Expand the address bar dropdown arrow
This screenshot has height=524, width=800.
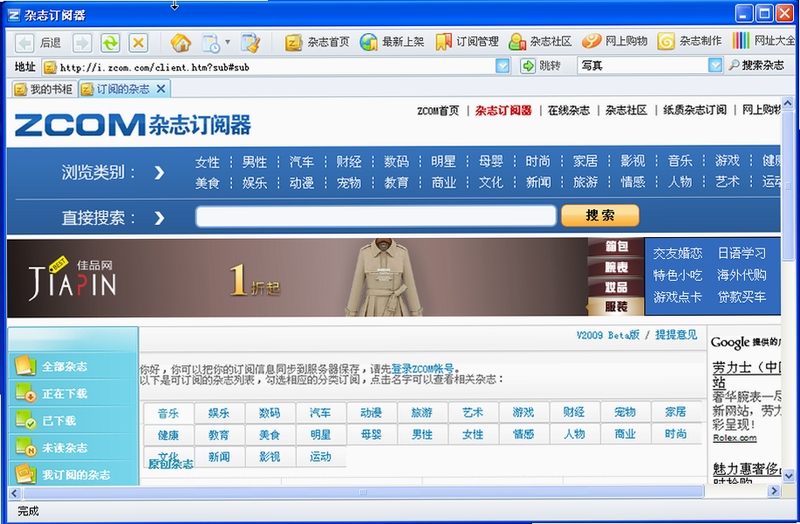(x=503, y=66)
